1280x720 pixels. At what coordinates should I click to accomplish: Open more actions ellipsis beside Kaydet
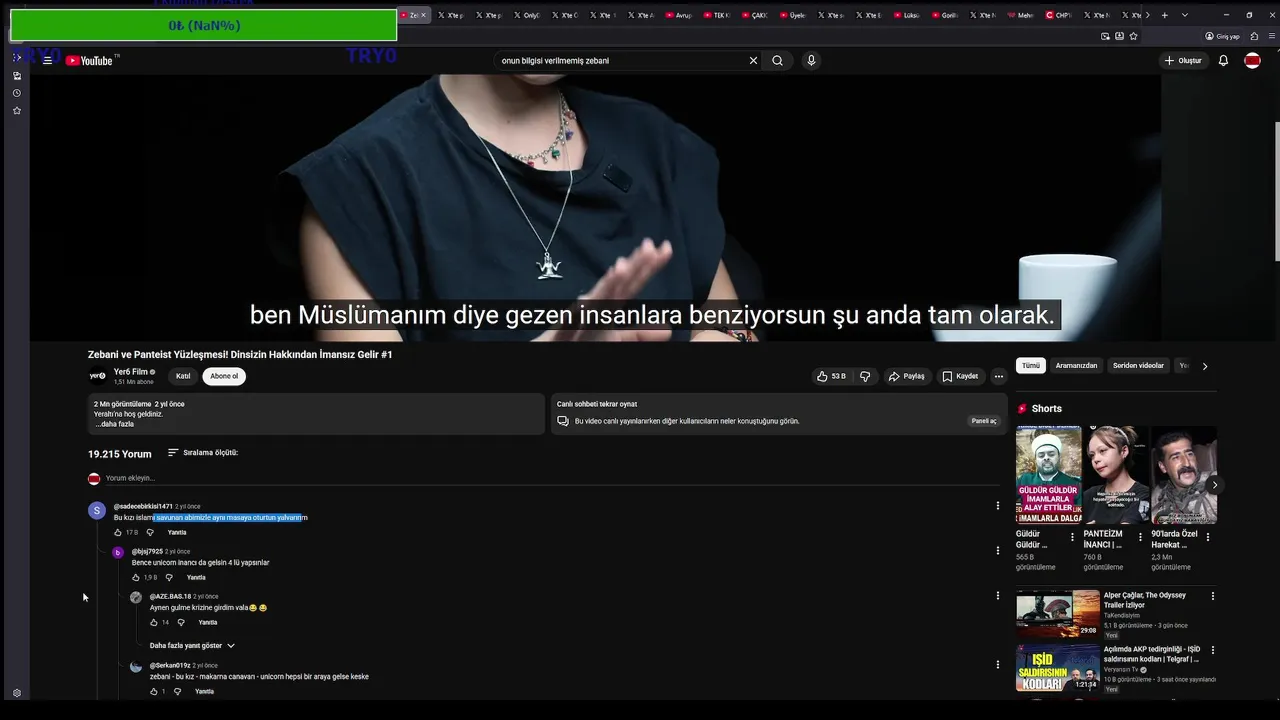pyautogui.click(x=998, y=377)
